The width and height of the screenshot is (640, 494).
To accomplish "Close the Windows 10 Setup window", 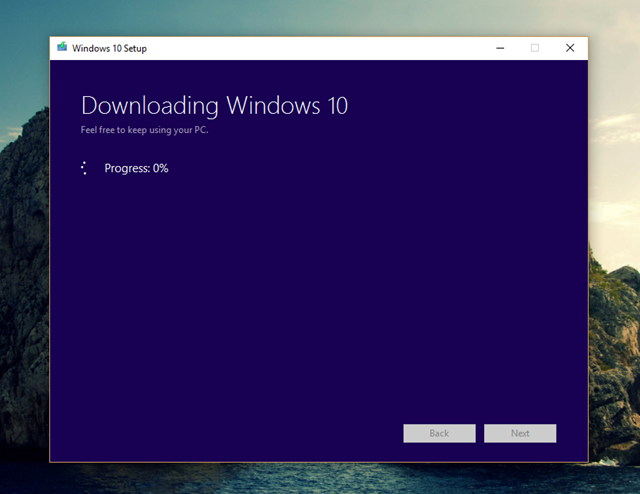I will tap(570, 48).
